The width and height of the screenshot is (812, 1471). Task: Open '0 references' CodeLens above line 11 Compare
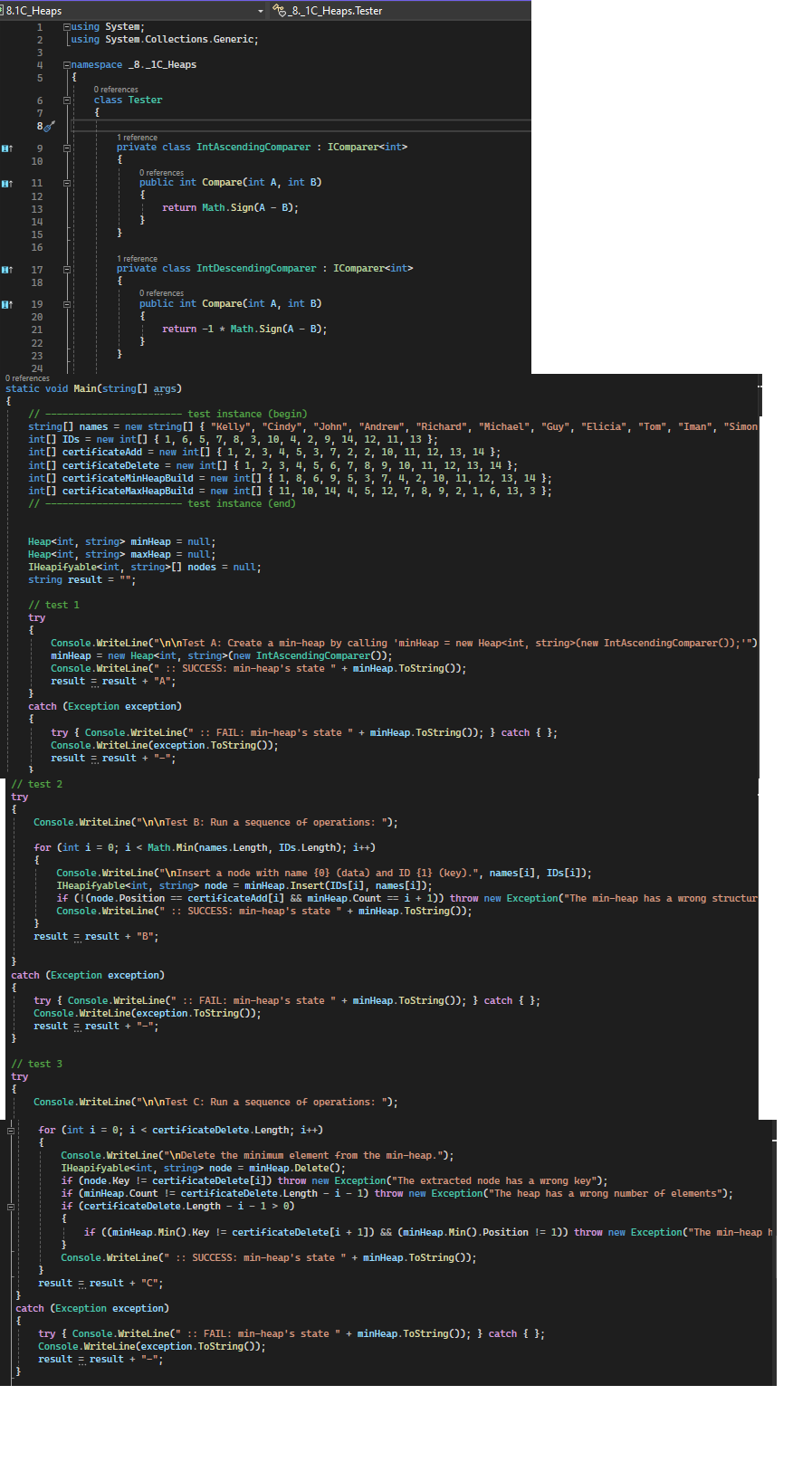coord(161,173)
